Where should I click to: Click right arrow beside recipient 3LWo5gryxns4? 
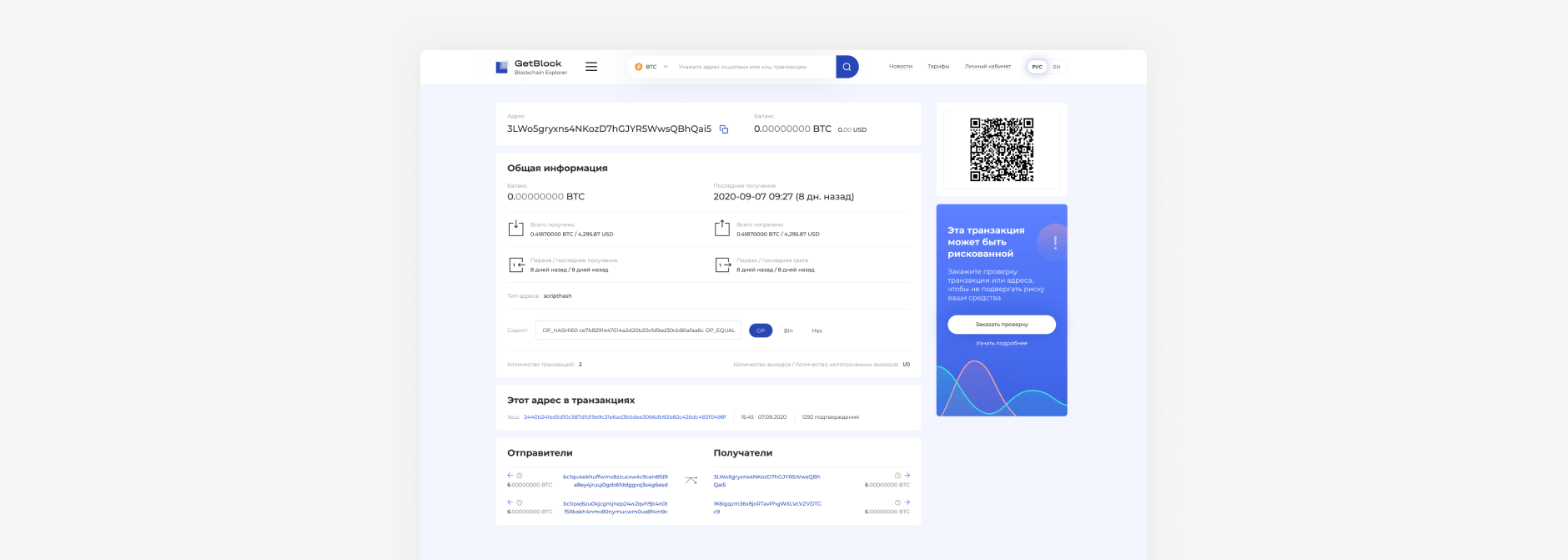pos(907,476)
